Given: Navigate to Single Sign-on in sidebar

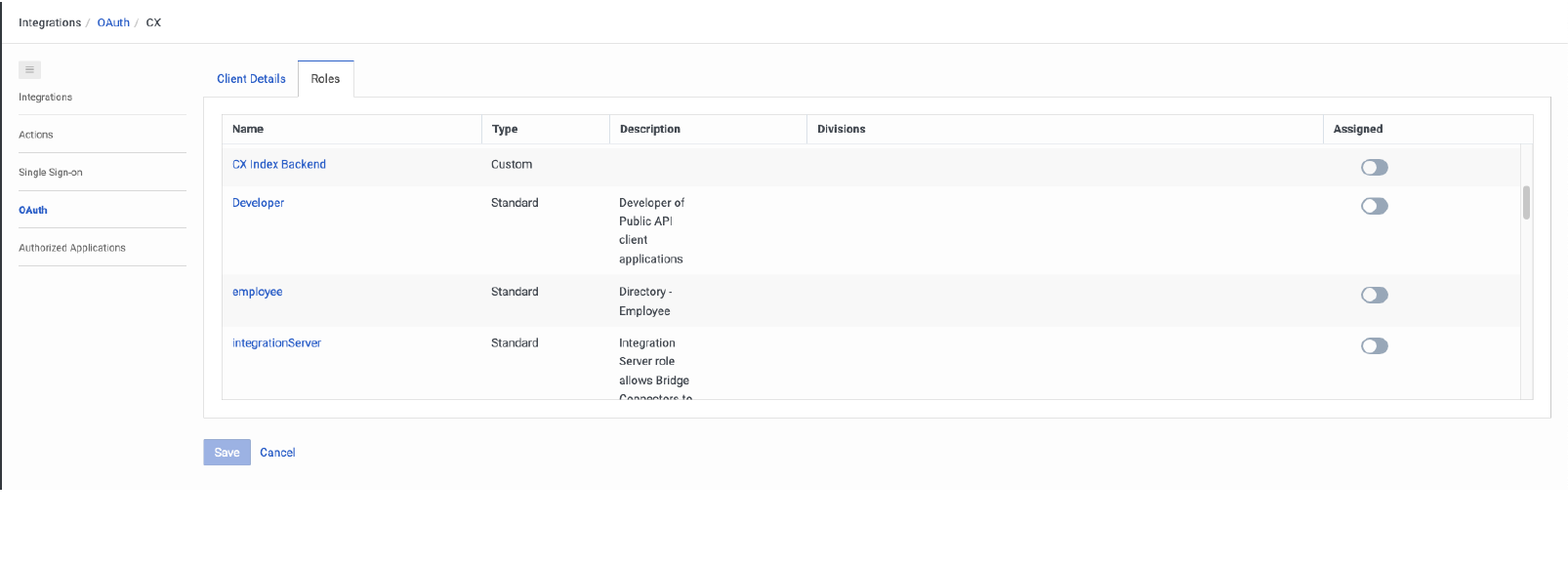Looking at the screenshot, I should pyautogui.click(x=51, y=173).
